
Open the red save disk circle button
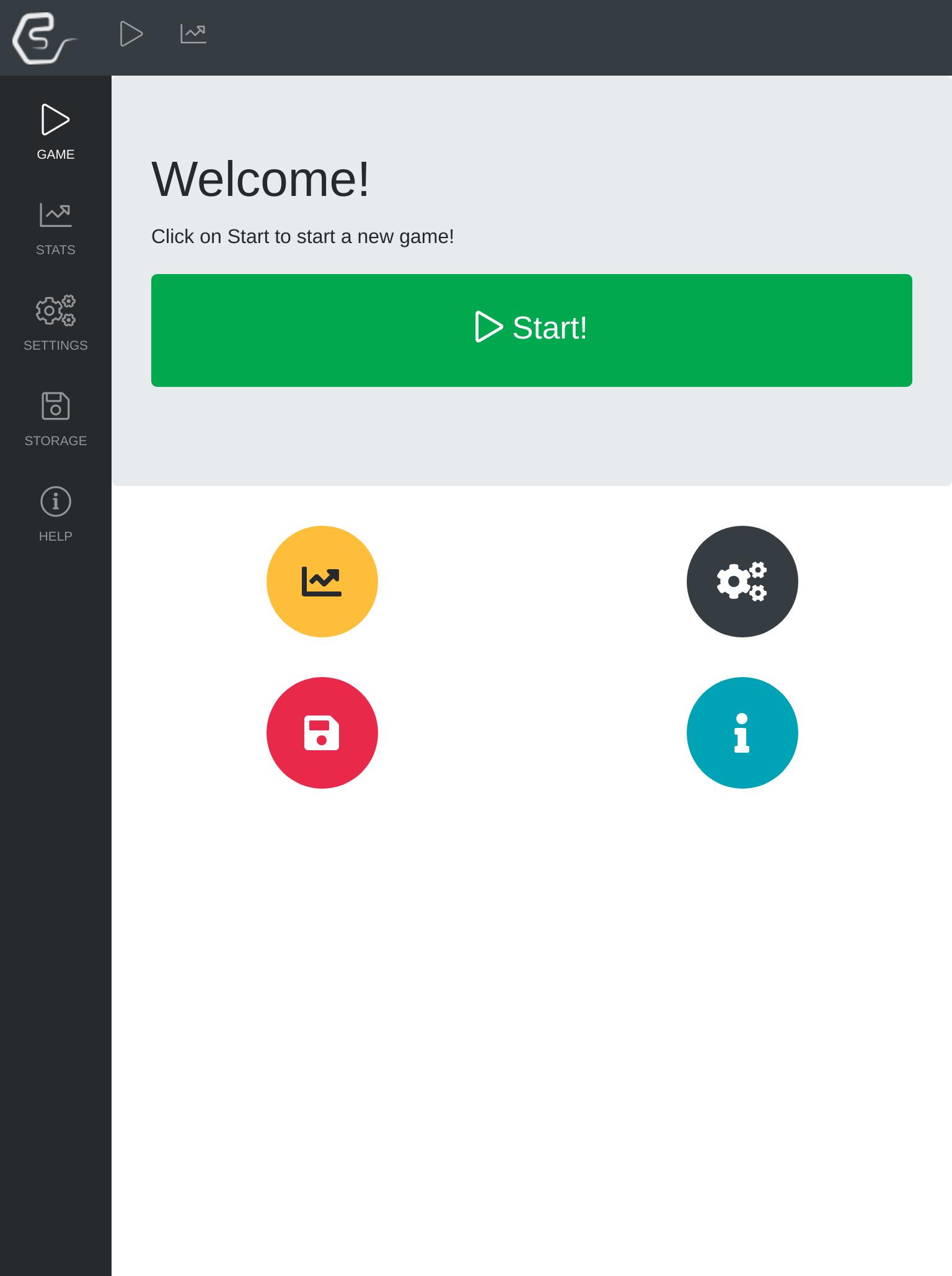pos(322,733)
